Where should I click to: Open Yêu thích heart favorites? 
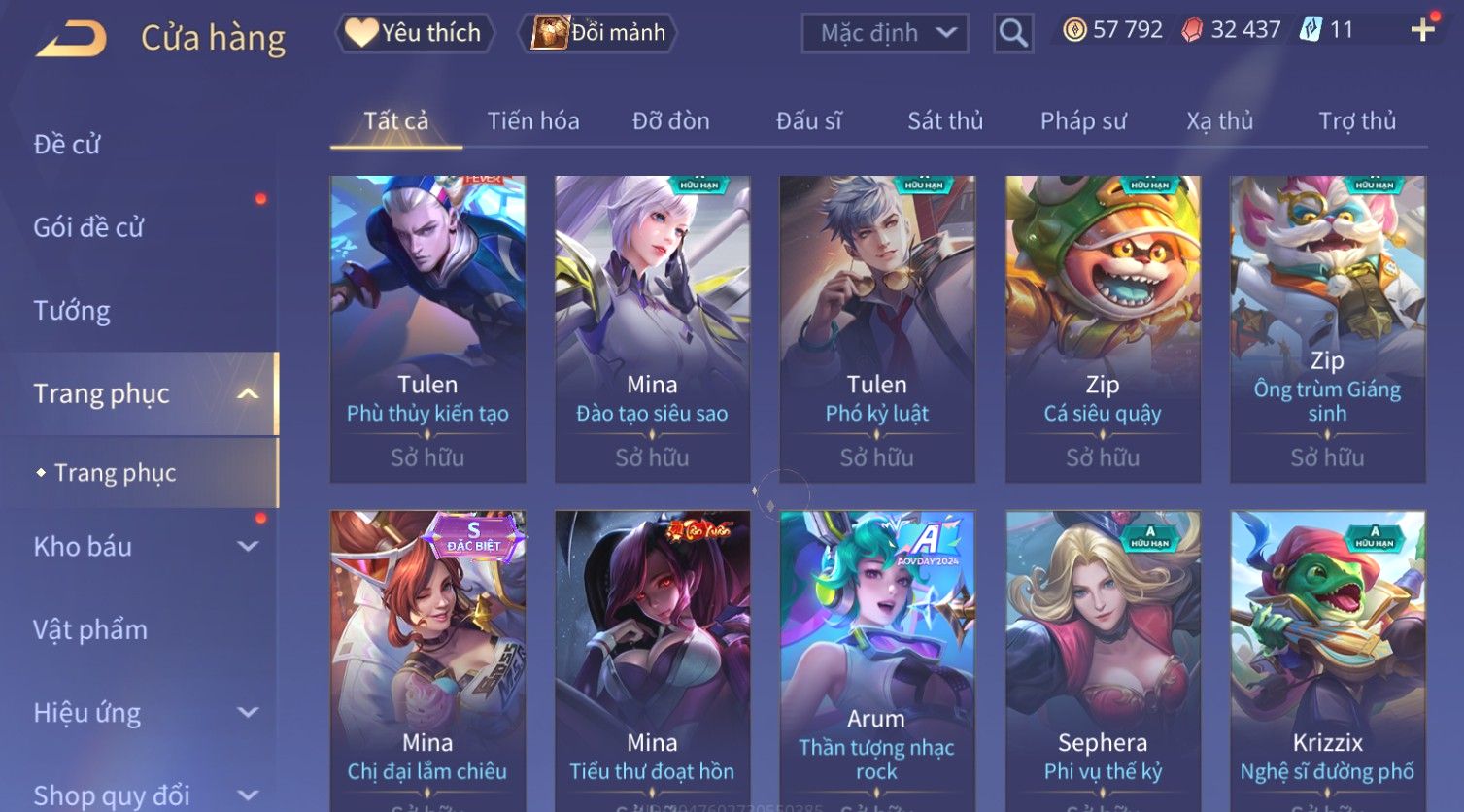tap(415, 33)
